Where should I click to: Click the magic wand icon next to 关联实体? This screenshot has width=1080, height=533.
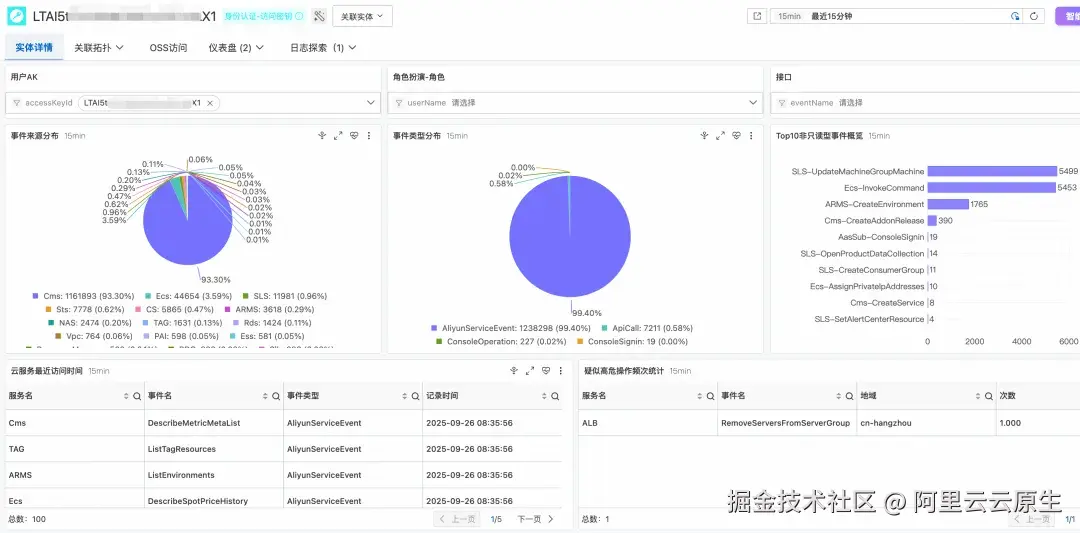pos(318,16)
